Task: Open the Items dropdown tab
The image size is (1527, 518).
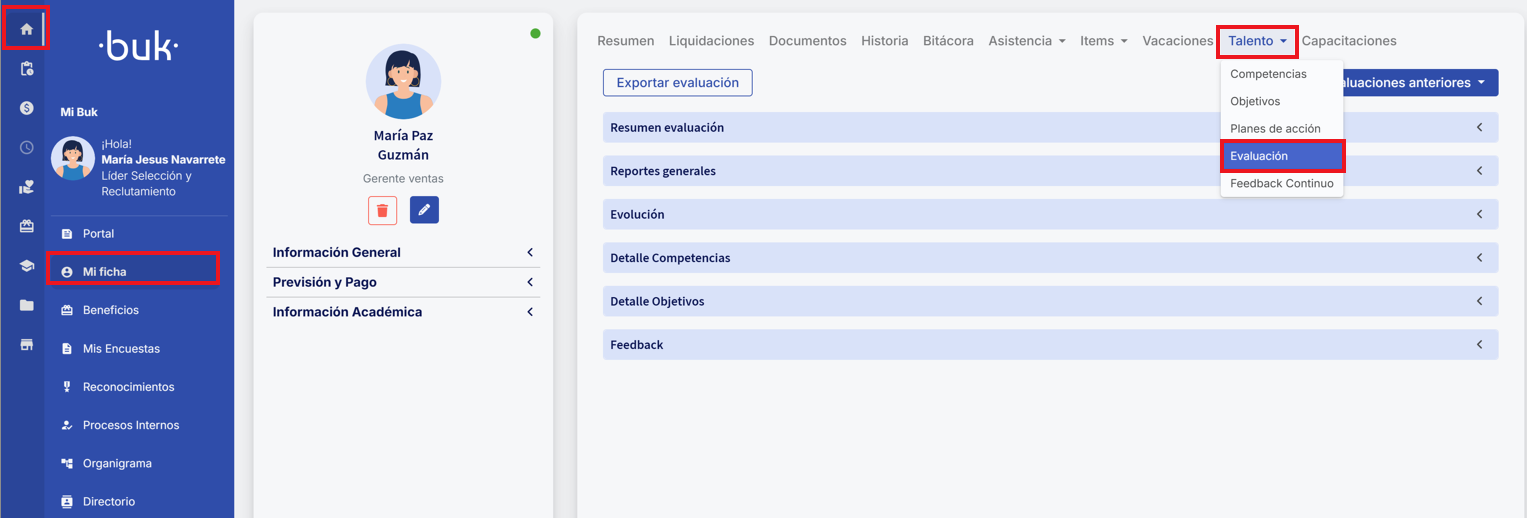Action: [1103, 41]
